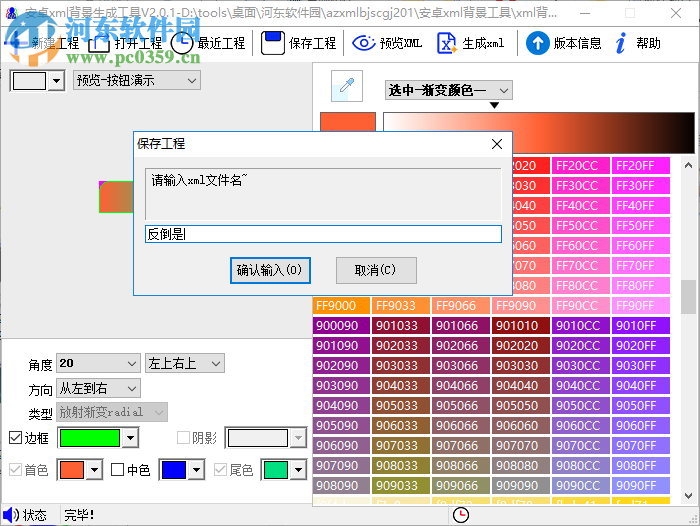Open the 方向 从左到右 dropdown
Viewport: 700px width, 526px height.
tap(98, 388)
